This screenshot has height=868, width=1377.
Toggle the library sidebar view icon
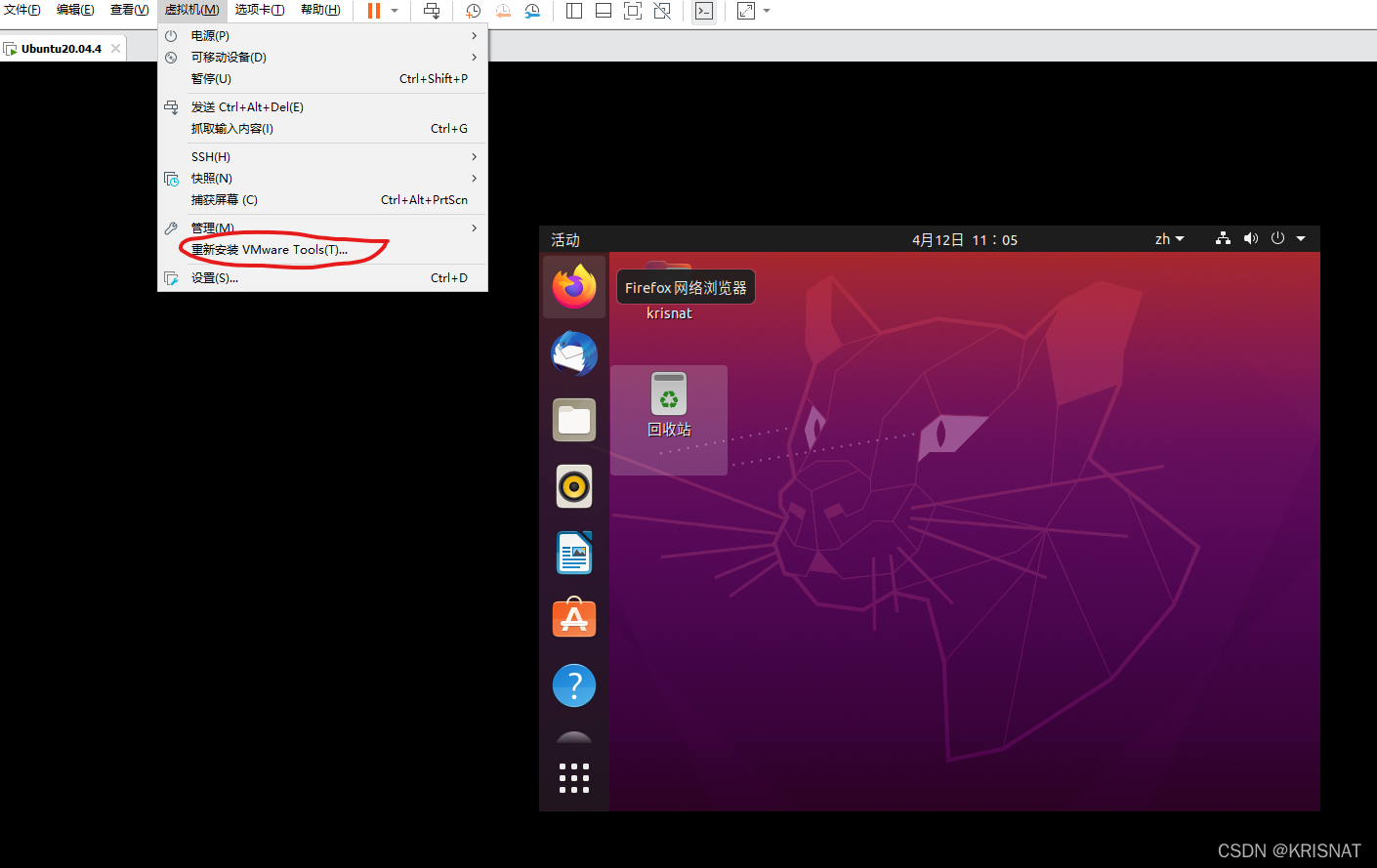pyautogui.click(x=574, y=11)
